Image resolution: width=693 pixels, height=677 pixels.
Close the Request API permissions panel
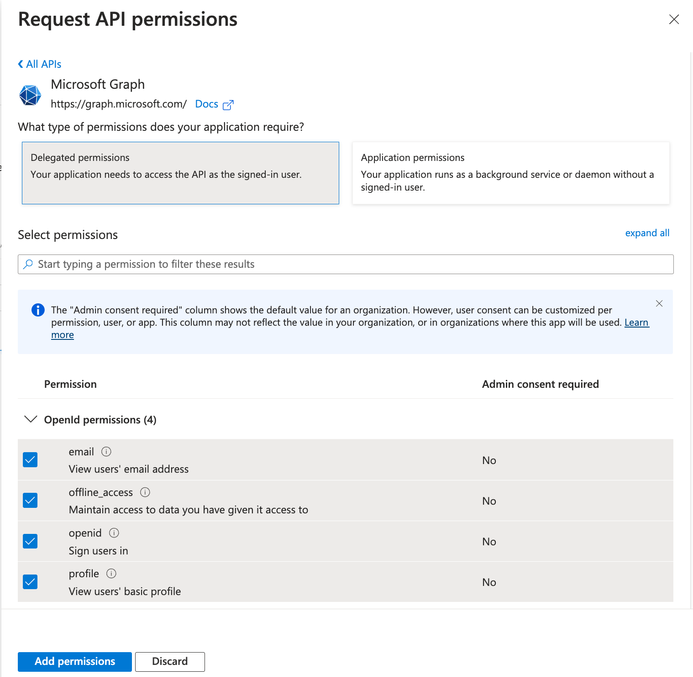click(674, 19)
